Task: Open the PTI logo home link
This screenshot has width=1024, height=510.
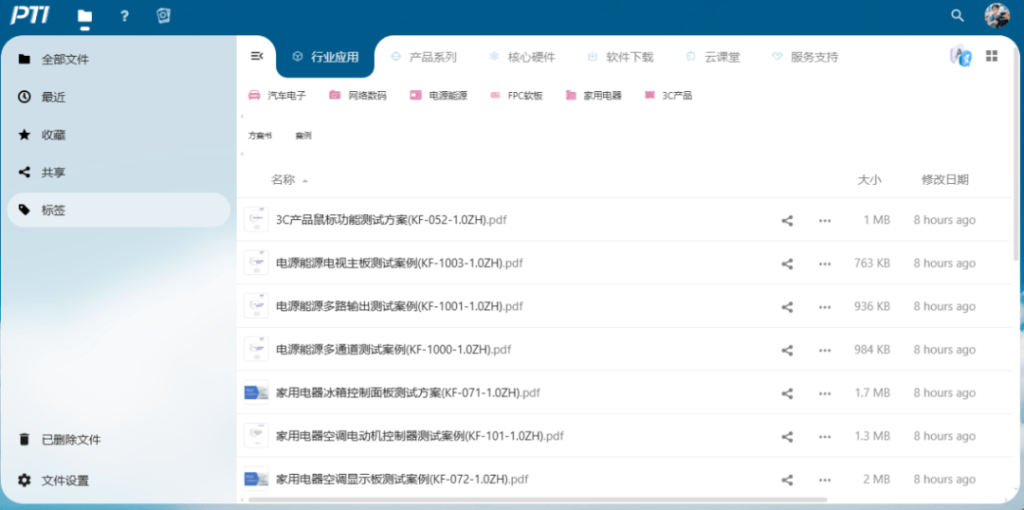Action: [30, 16]
